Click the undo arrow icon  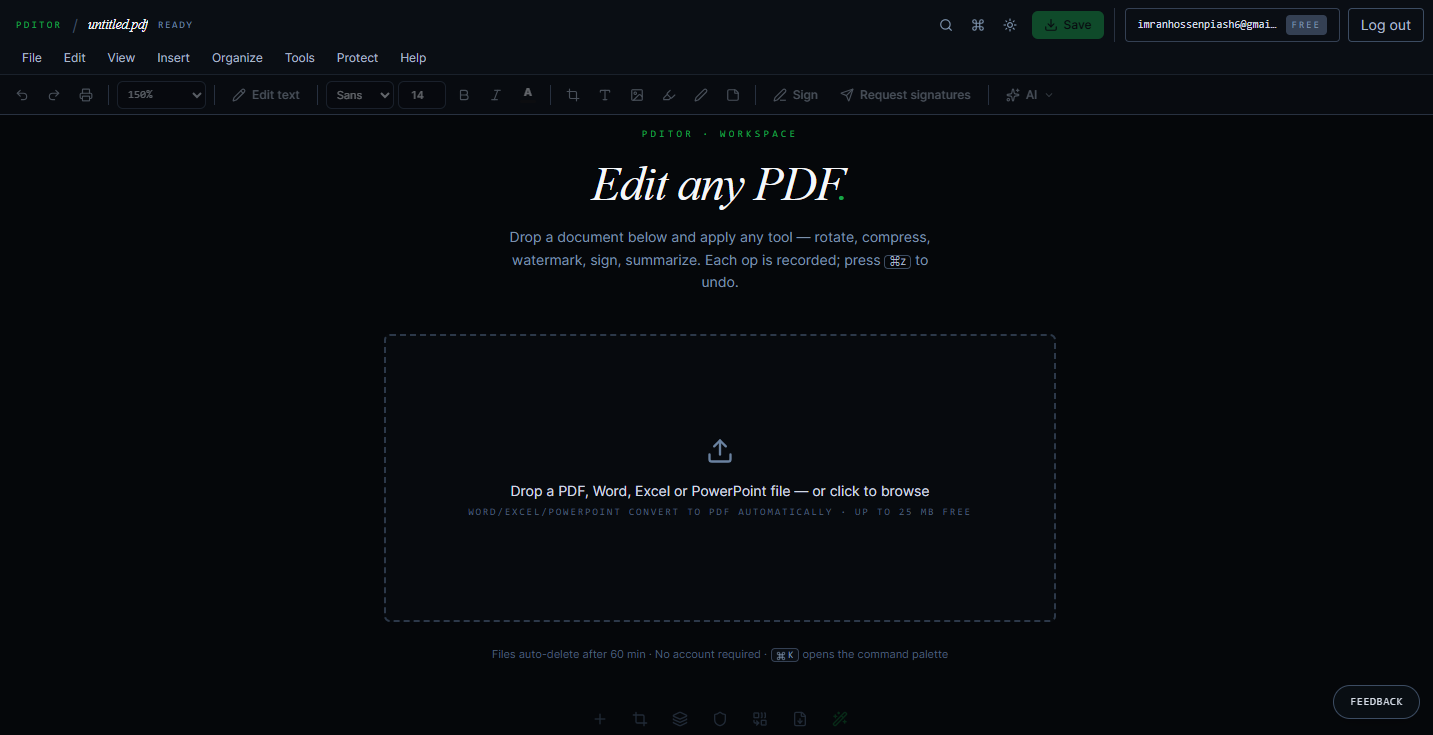pos(22,95)
